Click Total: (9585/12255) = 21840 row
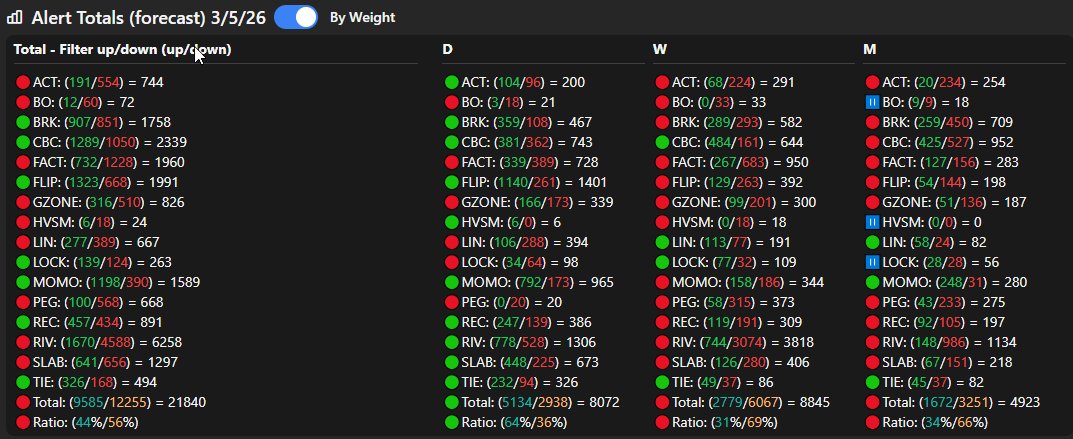This screenshot has height=439, width=1073. click(x=111, y=403)
